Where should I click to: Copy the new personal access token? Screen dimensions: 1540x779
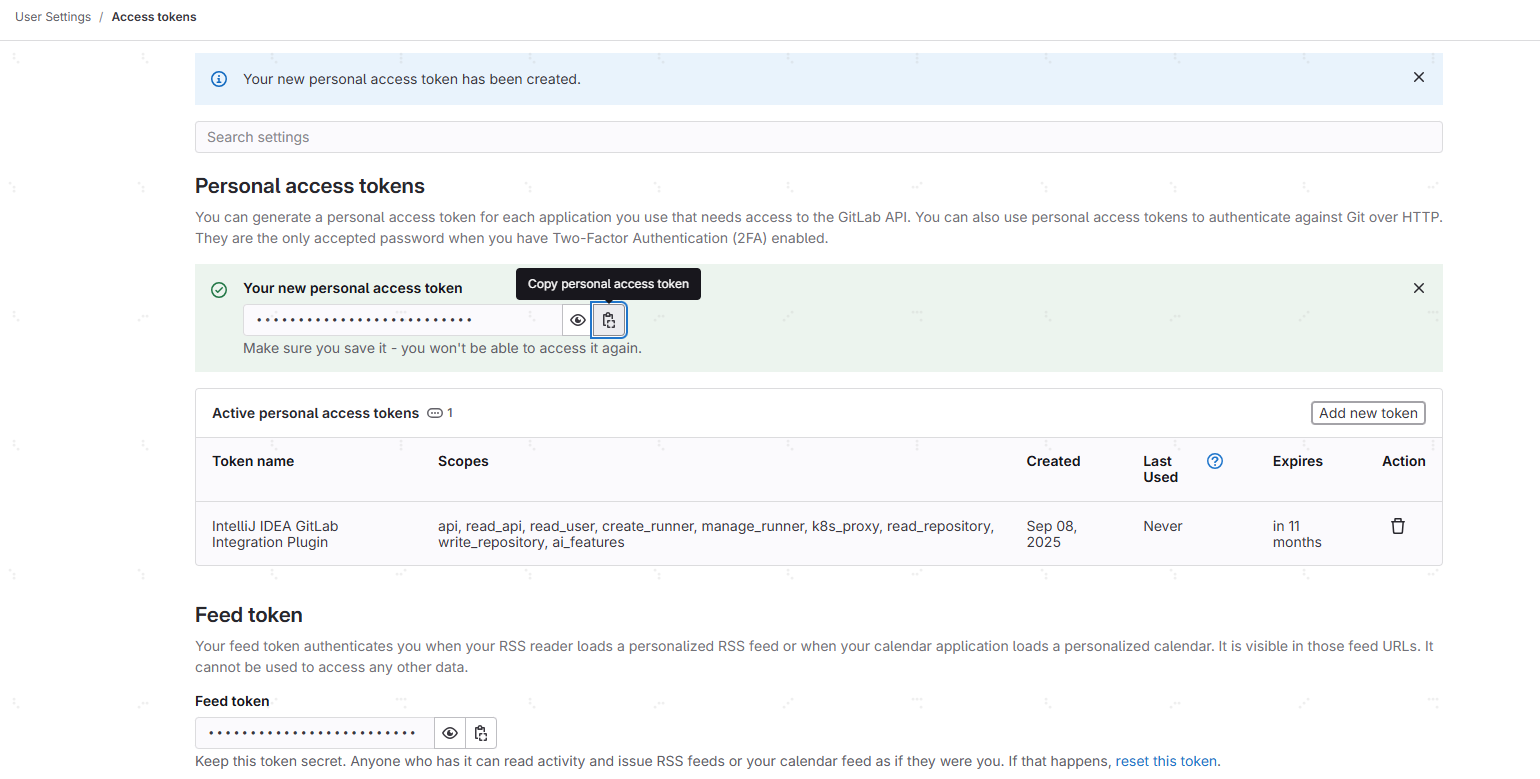[x=609, y=320]
